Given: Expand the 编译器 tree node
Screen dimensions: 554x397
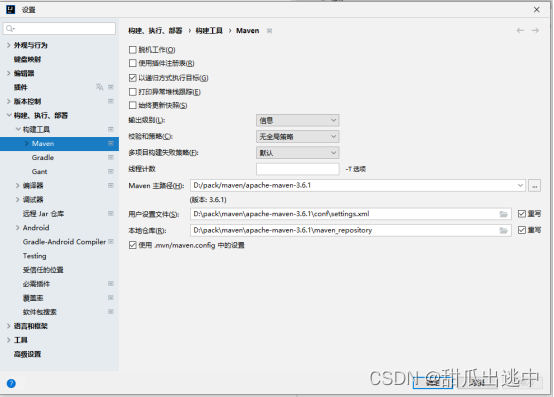Looking at the screenshot, I should pos(18,185).
